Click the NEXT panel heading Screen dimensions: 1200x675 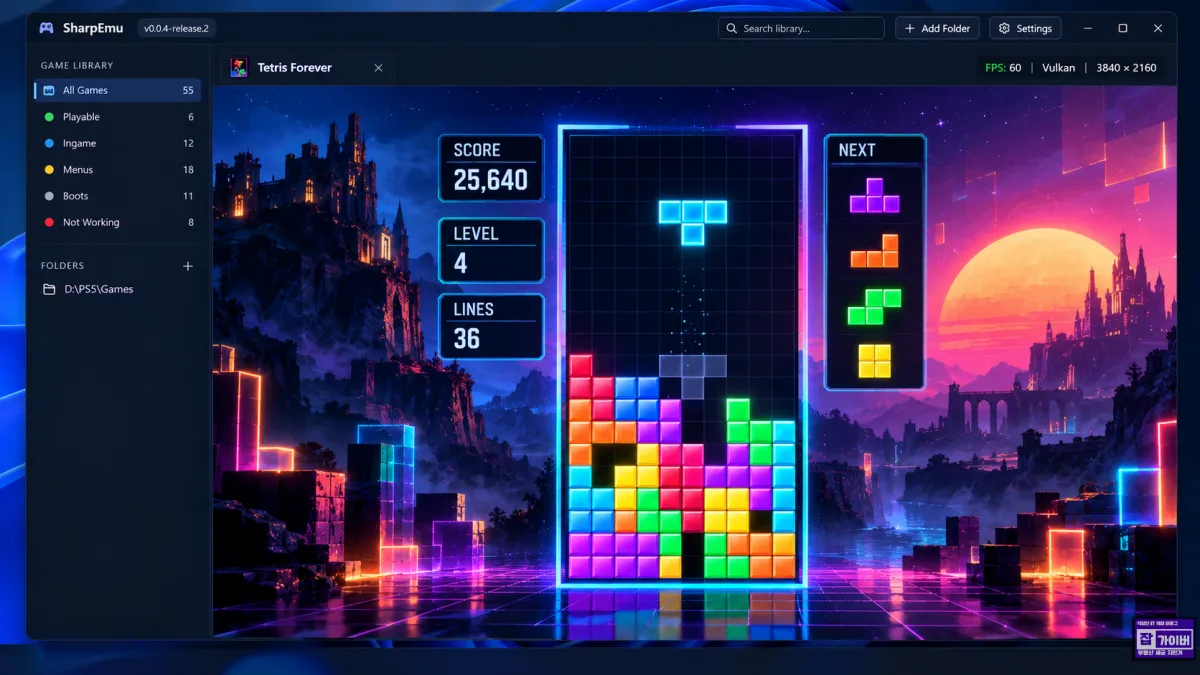point(857,150)
